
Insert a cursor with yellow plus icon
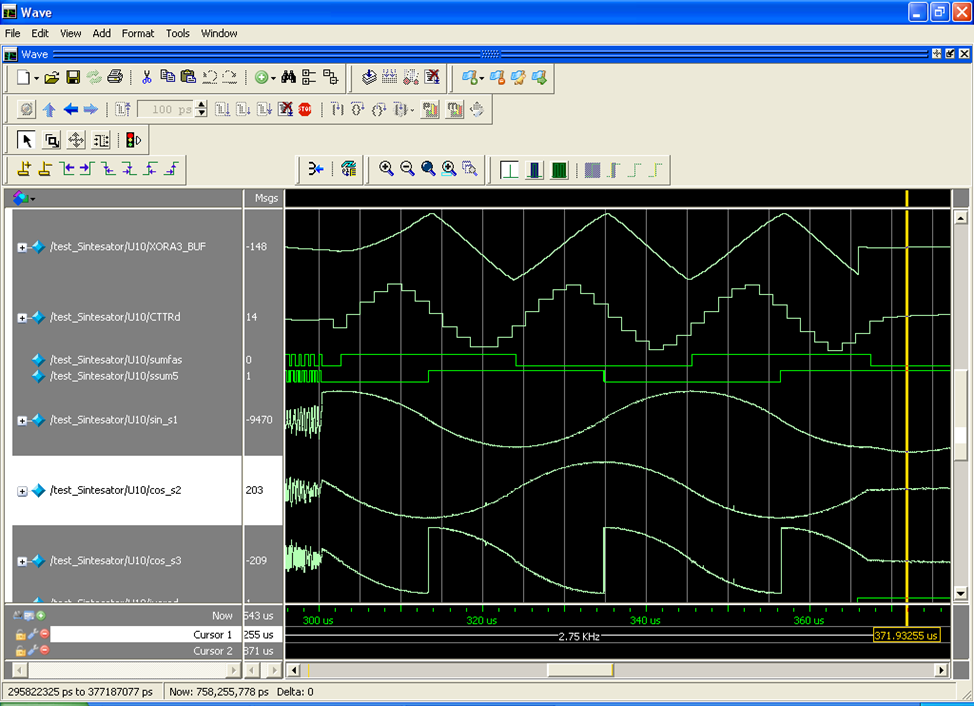24,169
